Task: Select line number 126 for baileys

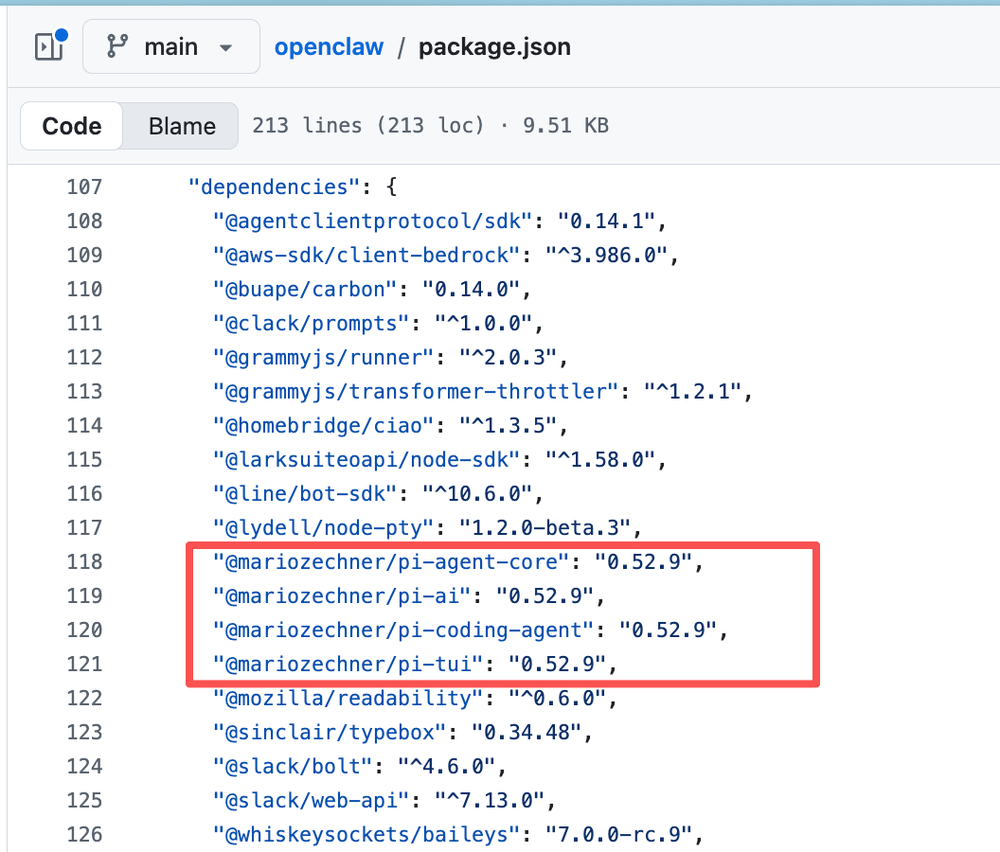Action: tap(84, 834)
